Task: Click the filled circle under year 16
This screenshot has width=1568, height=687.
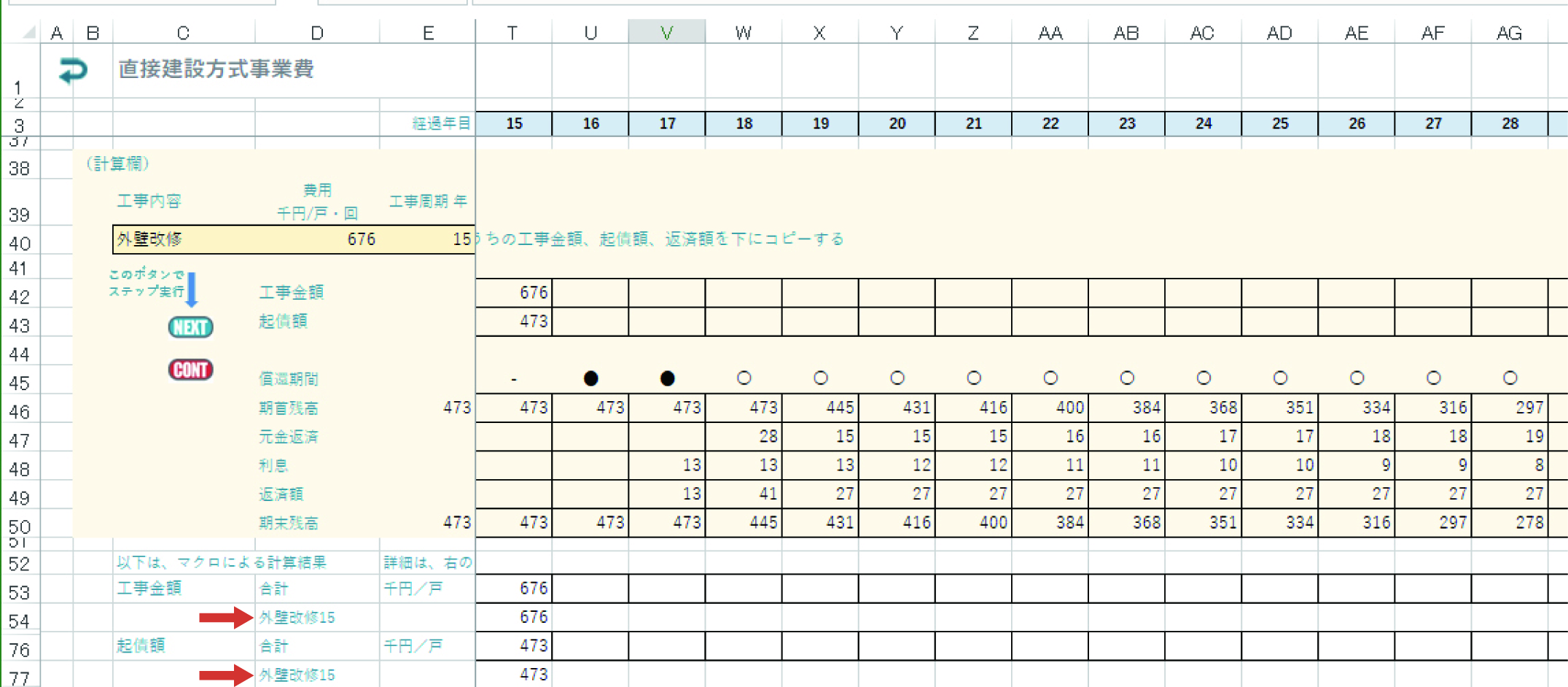Action: [590, 379]
